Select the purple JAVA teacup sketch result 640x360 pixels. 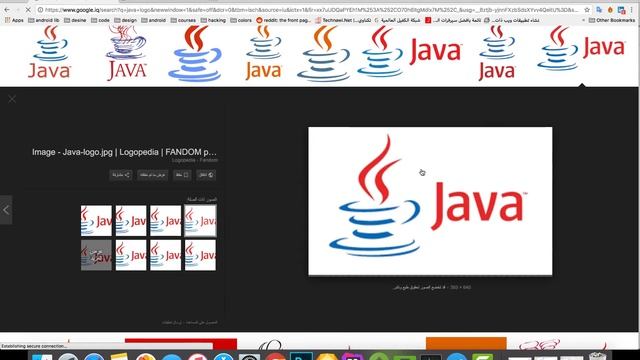click(127, 53)
